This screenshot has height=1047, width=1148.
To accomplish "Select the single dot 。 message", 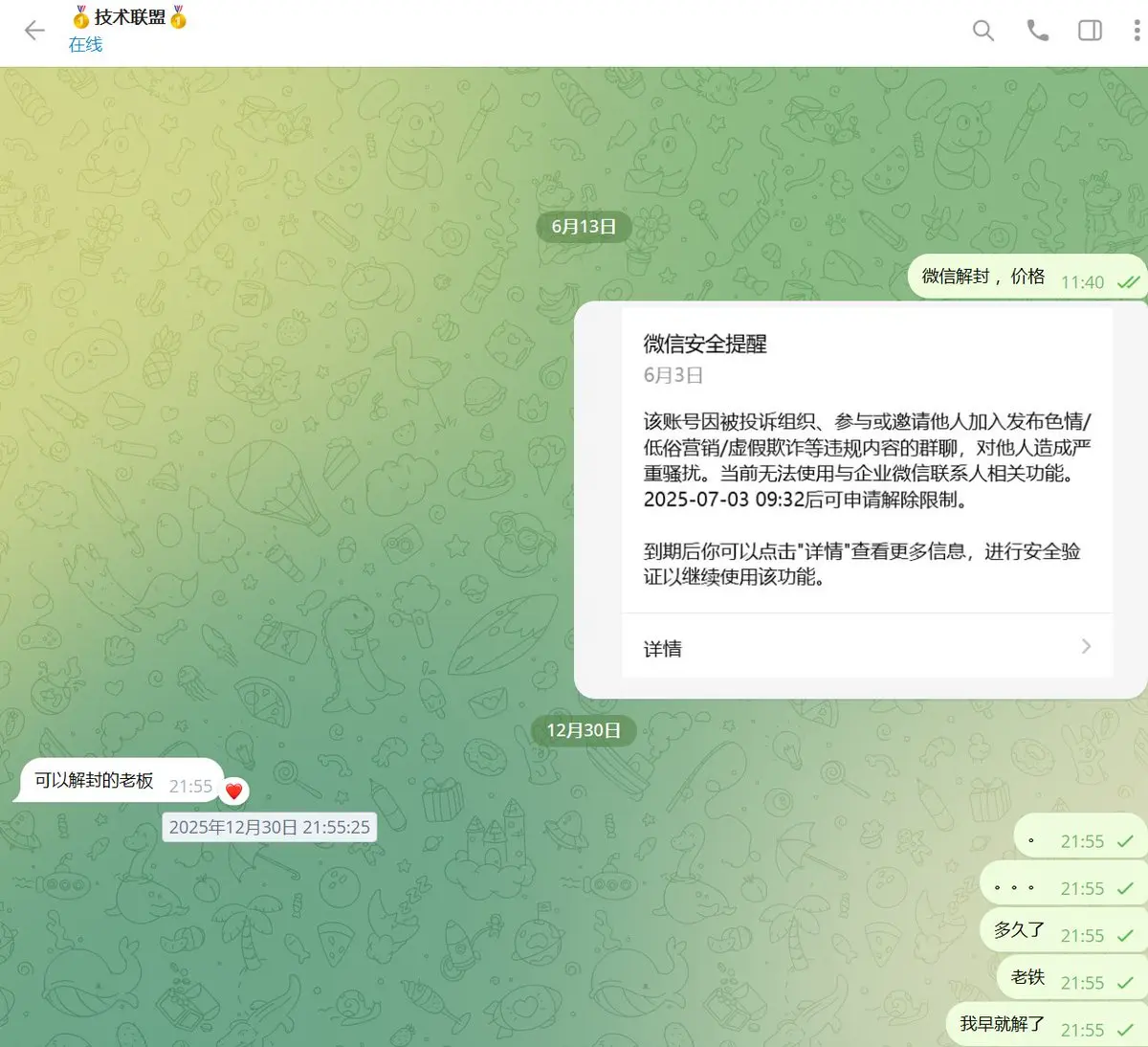I will (1080, 836).
